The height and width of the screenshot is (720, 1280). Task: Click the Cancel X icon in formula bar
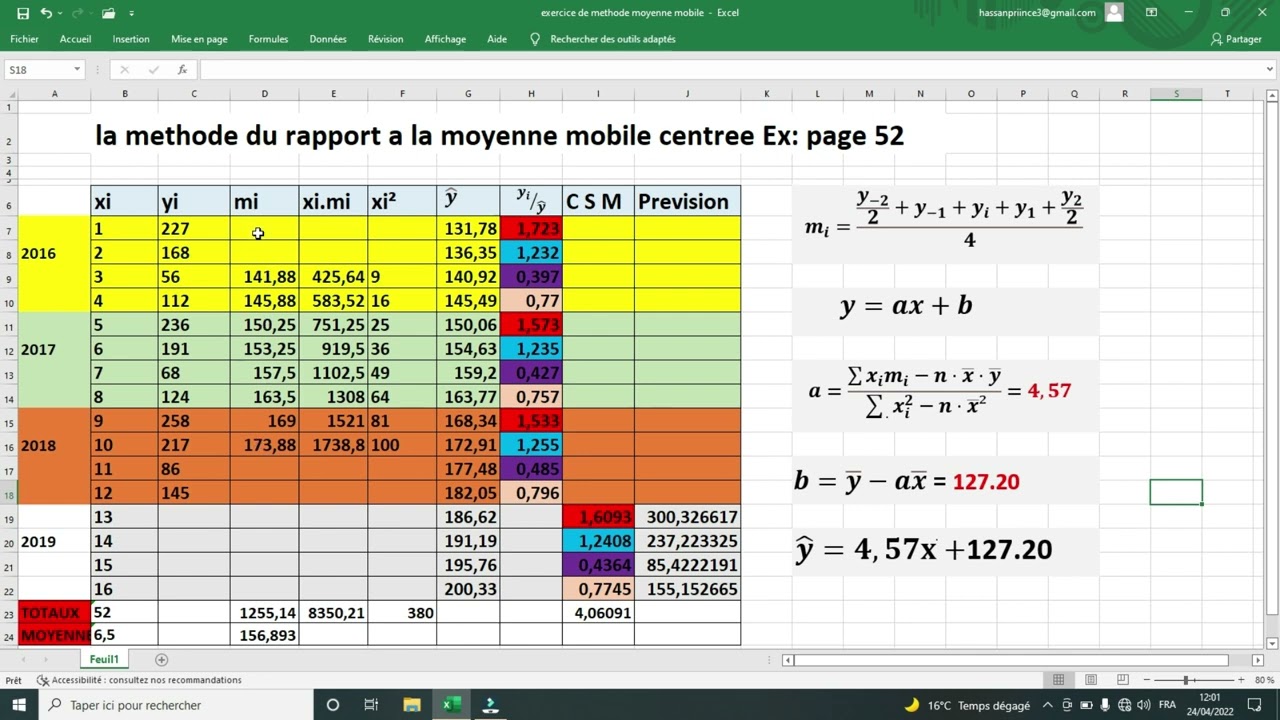tap(124, 70)
